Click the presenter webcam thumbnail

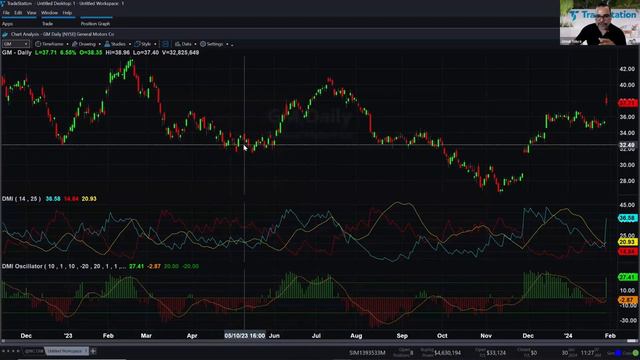point(600,22)
